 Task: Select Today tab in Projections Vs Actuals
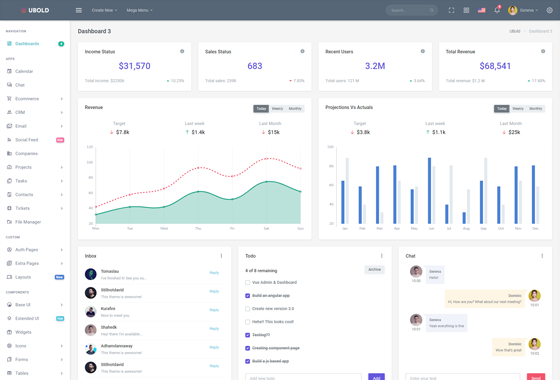click(x=502, y=109)
